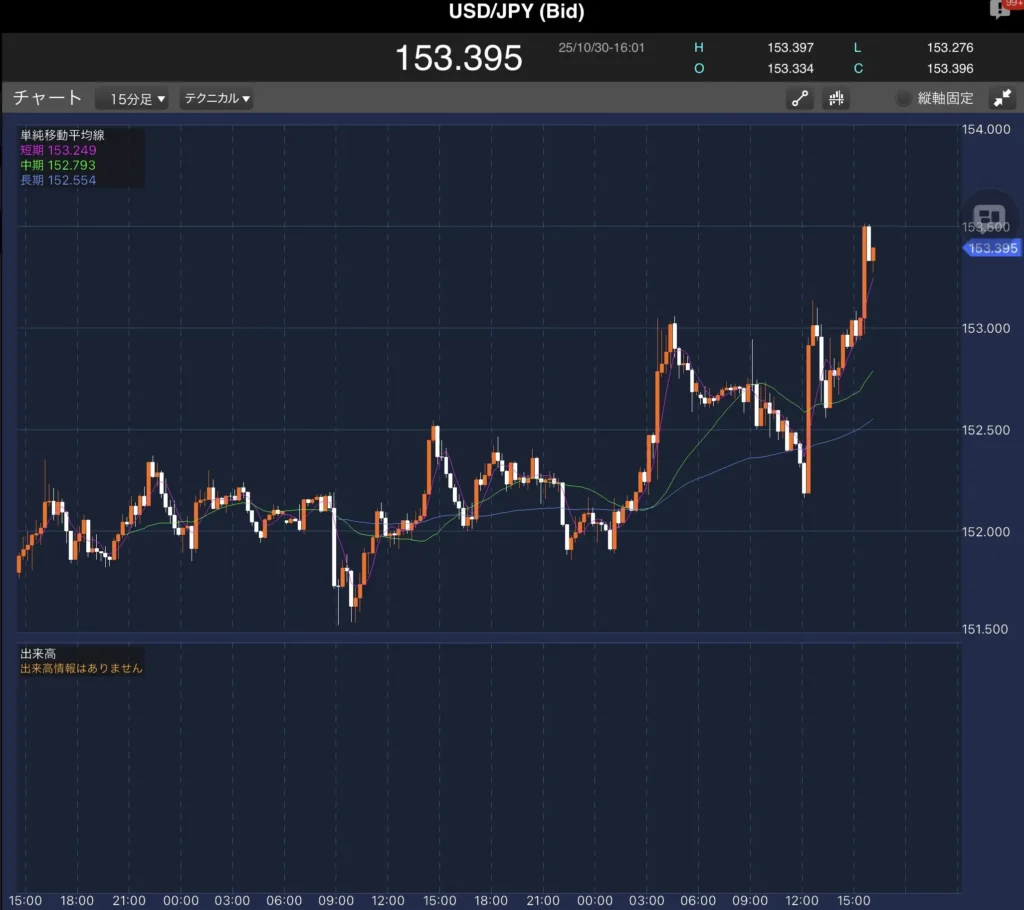
Task: Toggle the 縦軸固定 vertical axis lock
Action: [934, 98]
